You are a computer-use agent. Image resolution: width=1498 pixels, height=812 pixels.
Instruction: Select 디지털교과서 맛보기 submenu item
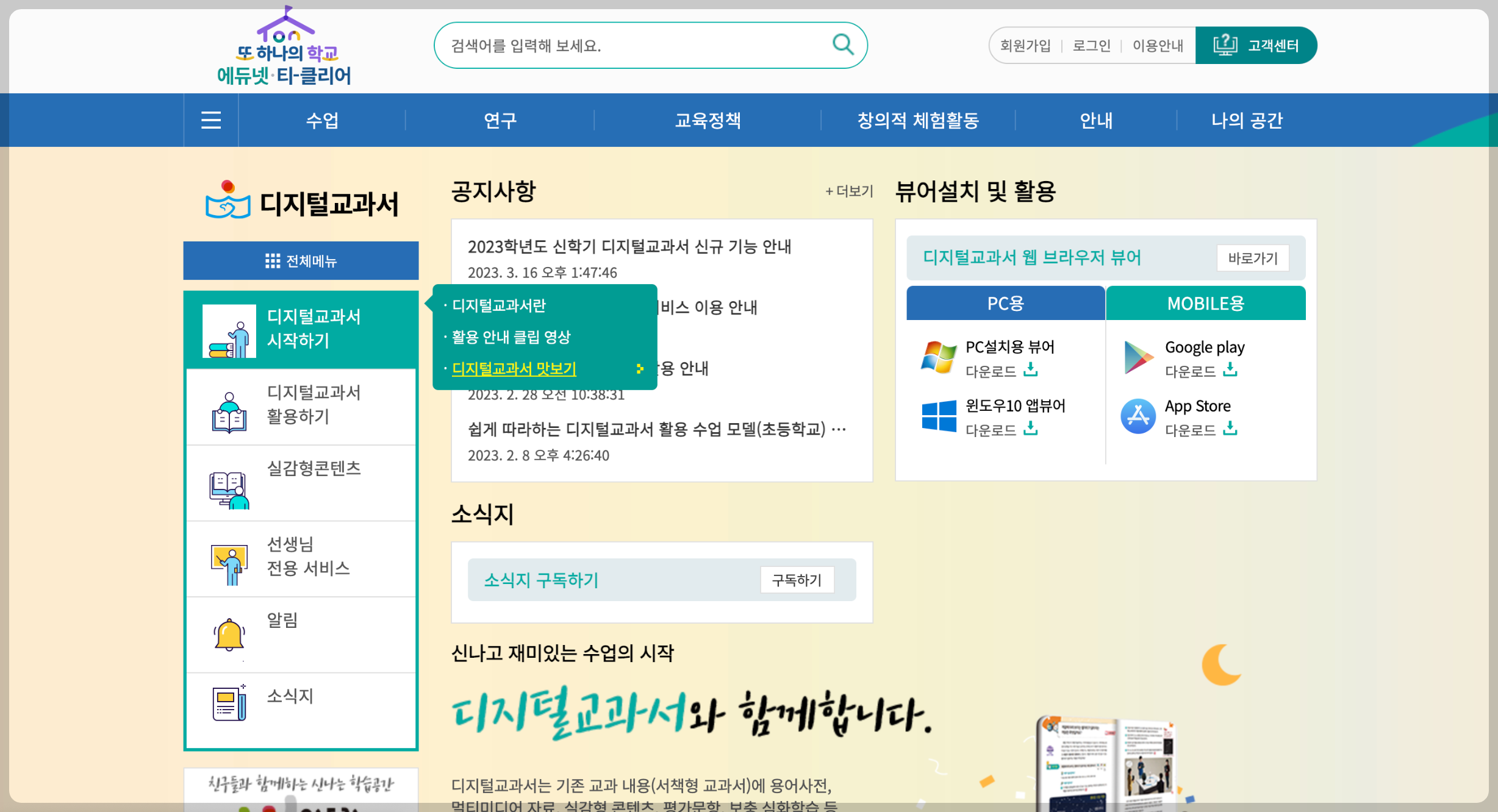coord(514,369)
